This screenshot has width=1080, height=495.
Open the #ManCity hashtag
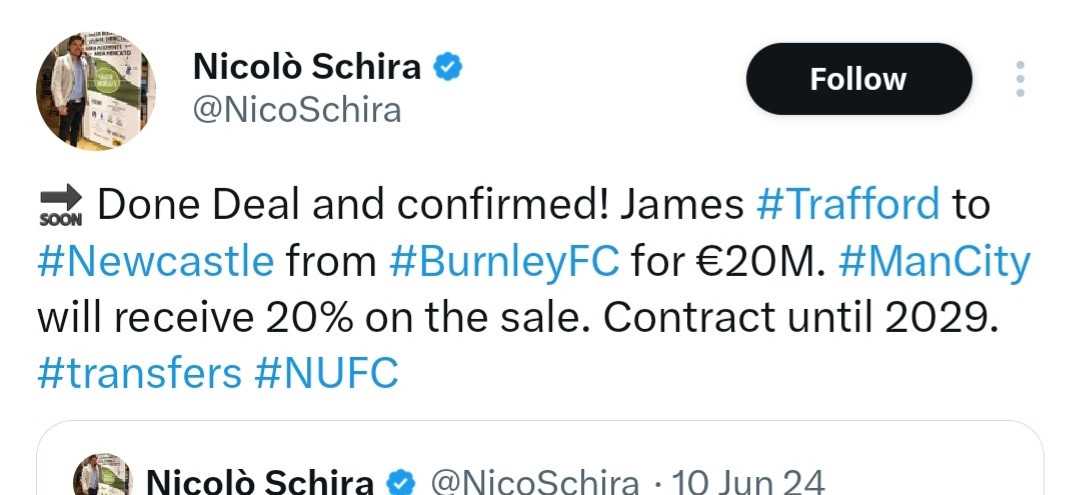coord(935,262)
